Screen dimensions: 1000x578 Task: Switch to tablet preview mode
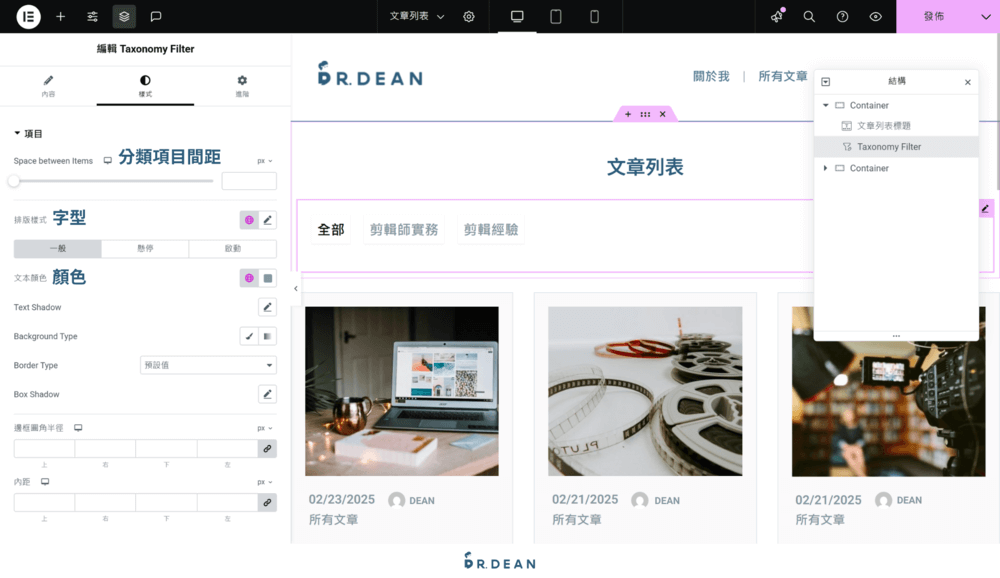click(x=555, y=16)
